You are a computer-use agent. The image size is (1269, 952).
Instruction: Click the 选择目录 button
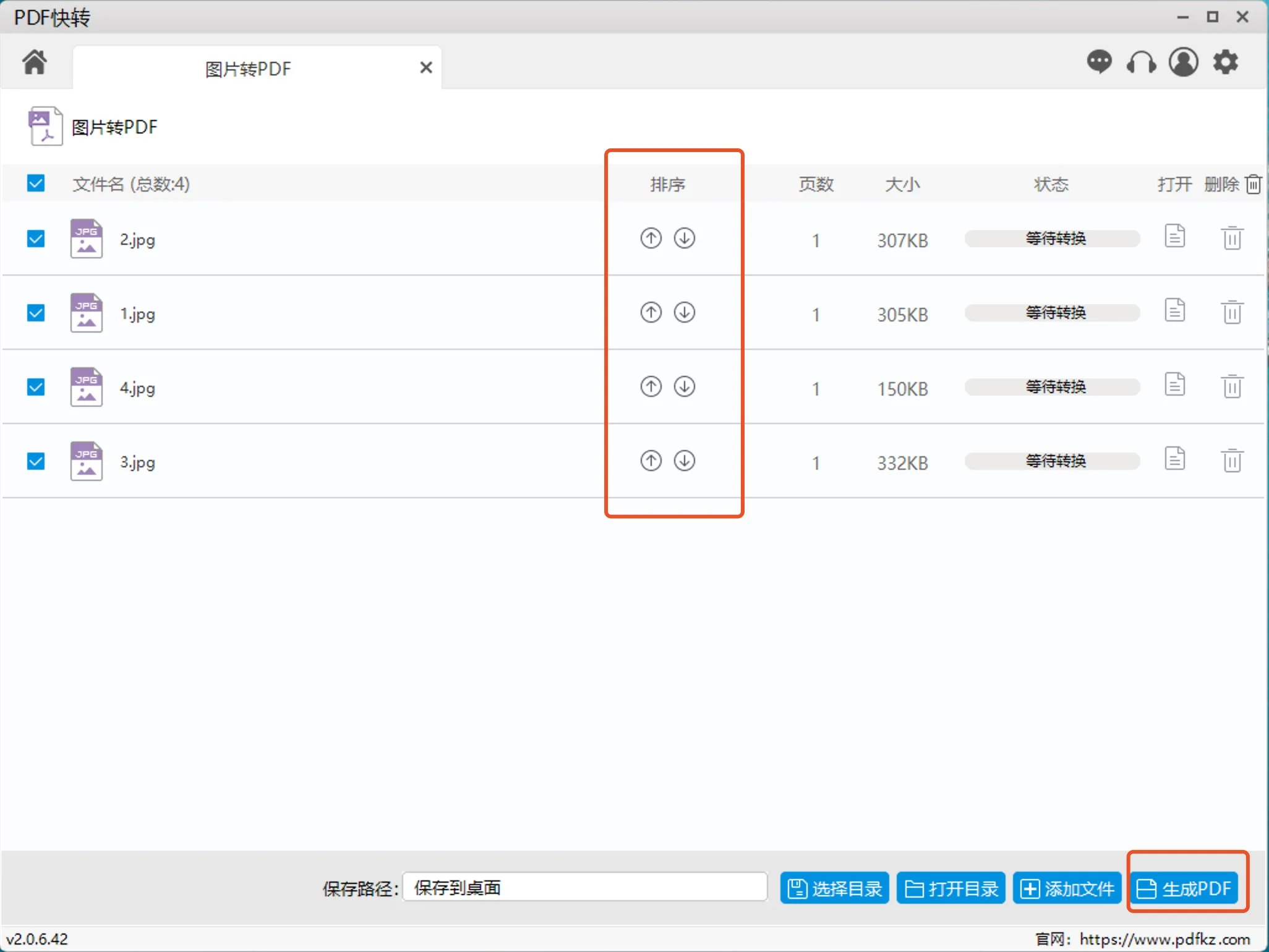[834, 888]
